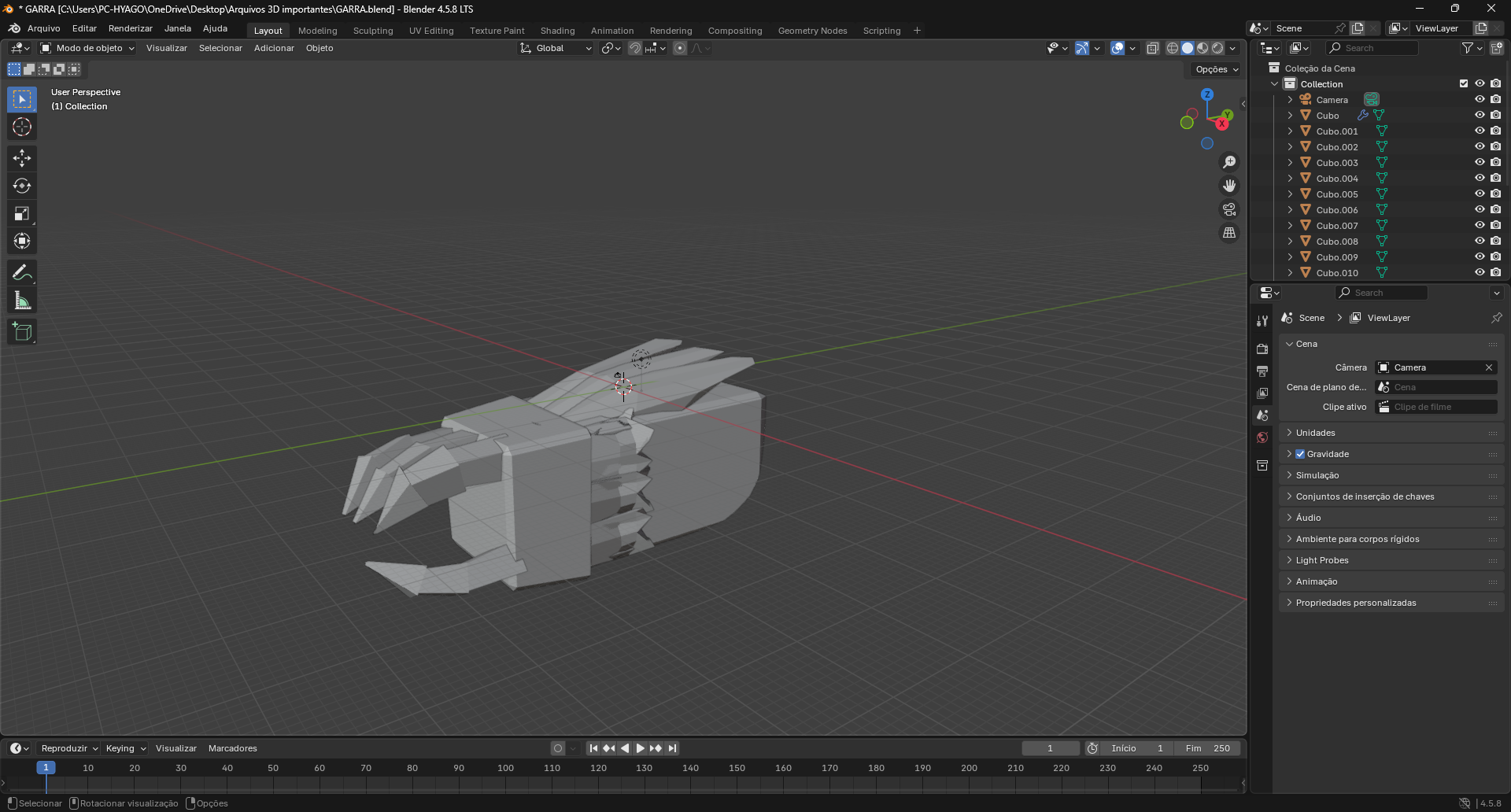The height and width of the screenshot is (812, 1511).
Task: Toggle camera view icon in viewport
Action: pyautogui.click(x=1228, y=209)
